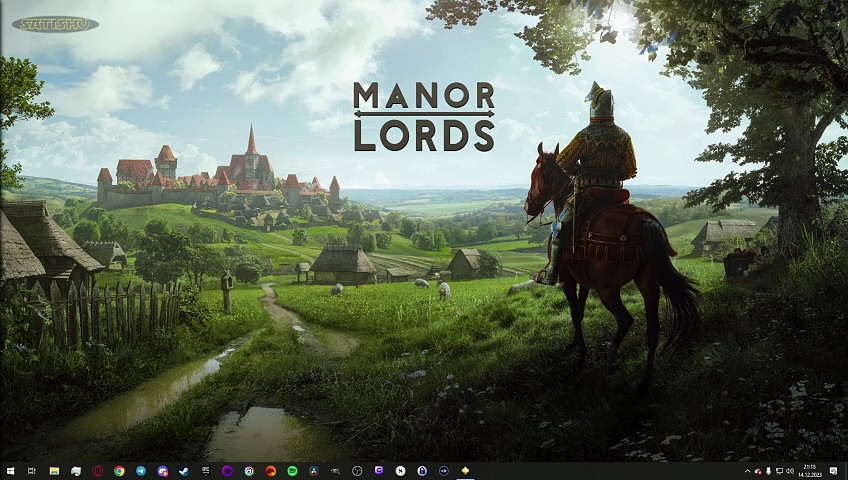Open the Opera GX browser
This screenshot has width=848, height=480.
click(x=98, y=471)
